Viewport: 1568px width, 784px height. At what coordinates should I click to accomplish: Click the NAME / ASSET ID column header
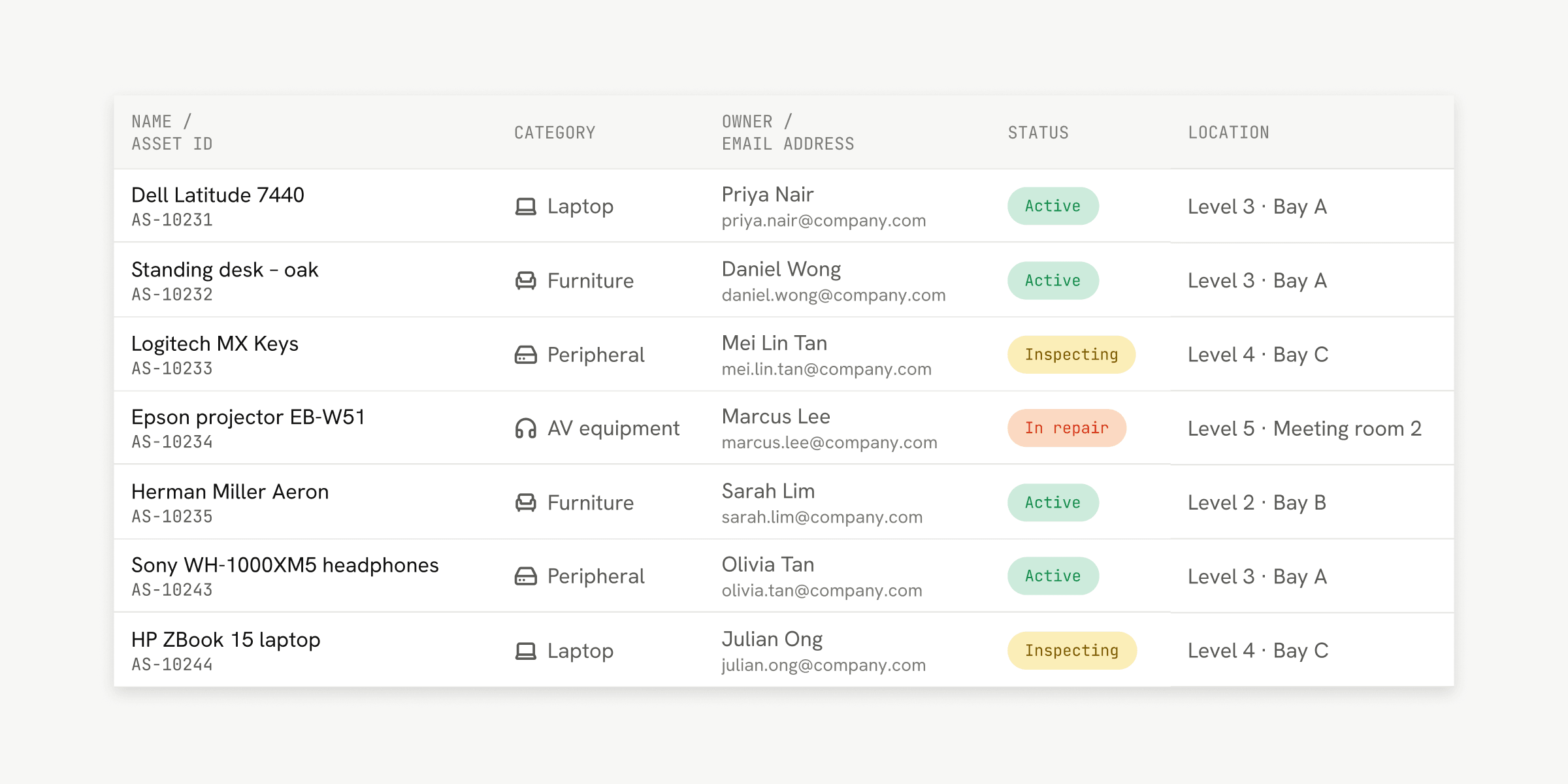point(172,133)
